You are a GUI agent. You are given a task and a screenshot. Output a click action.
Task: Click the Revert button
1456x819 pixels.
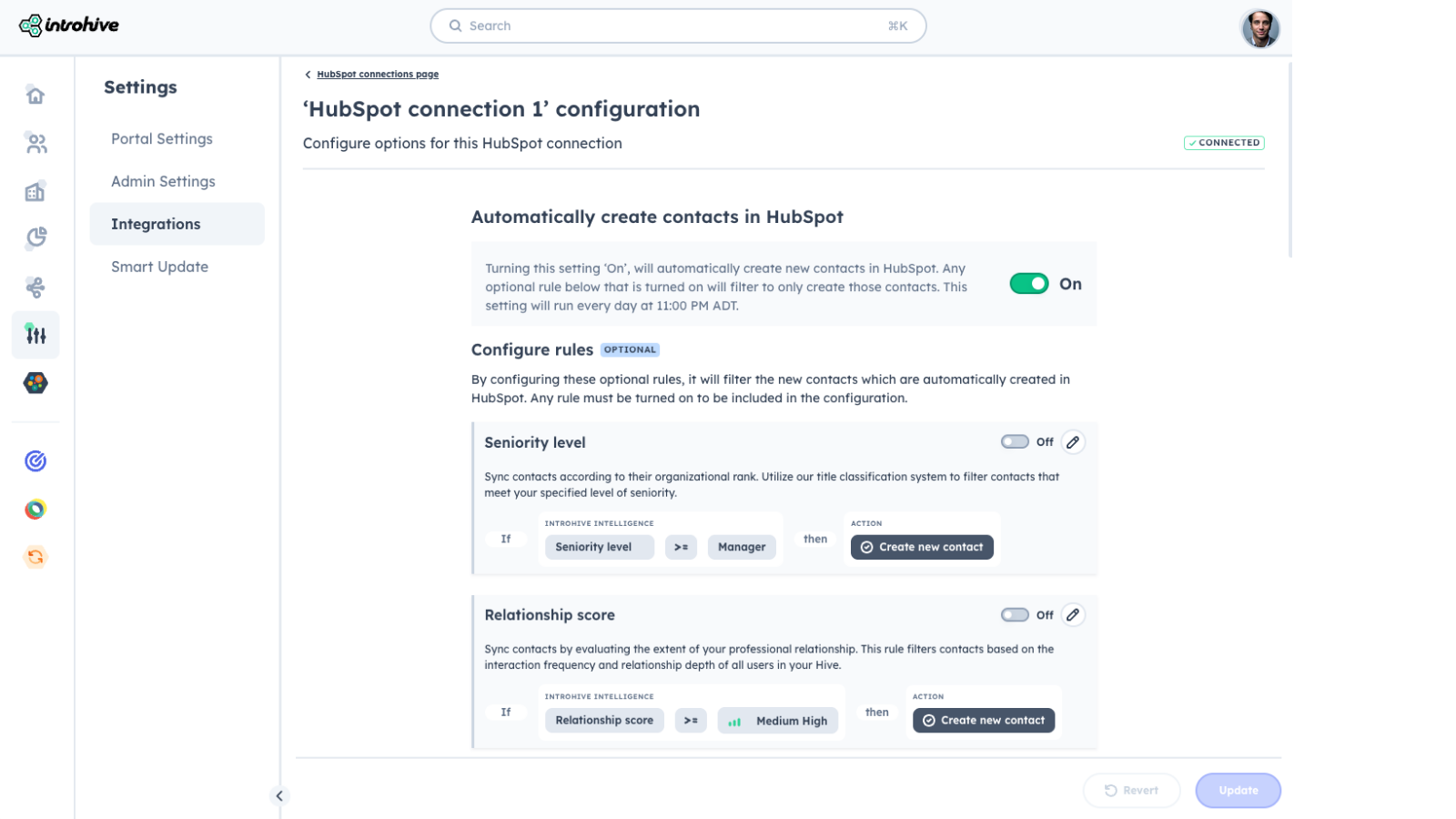(x=1131, y=791)
